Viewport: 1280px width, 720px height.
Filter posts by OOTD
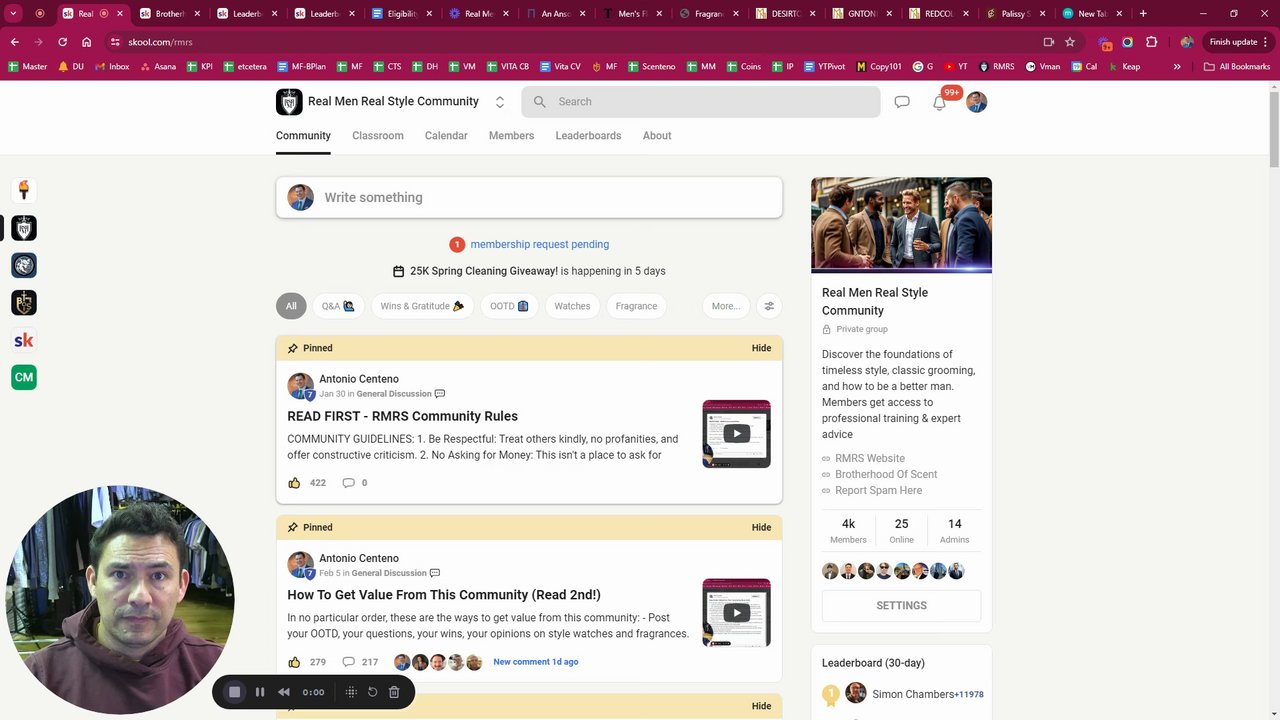pos(509,306)
